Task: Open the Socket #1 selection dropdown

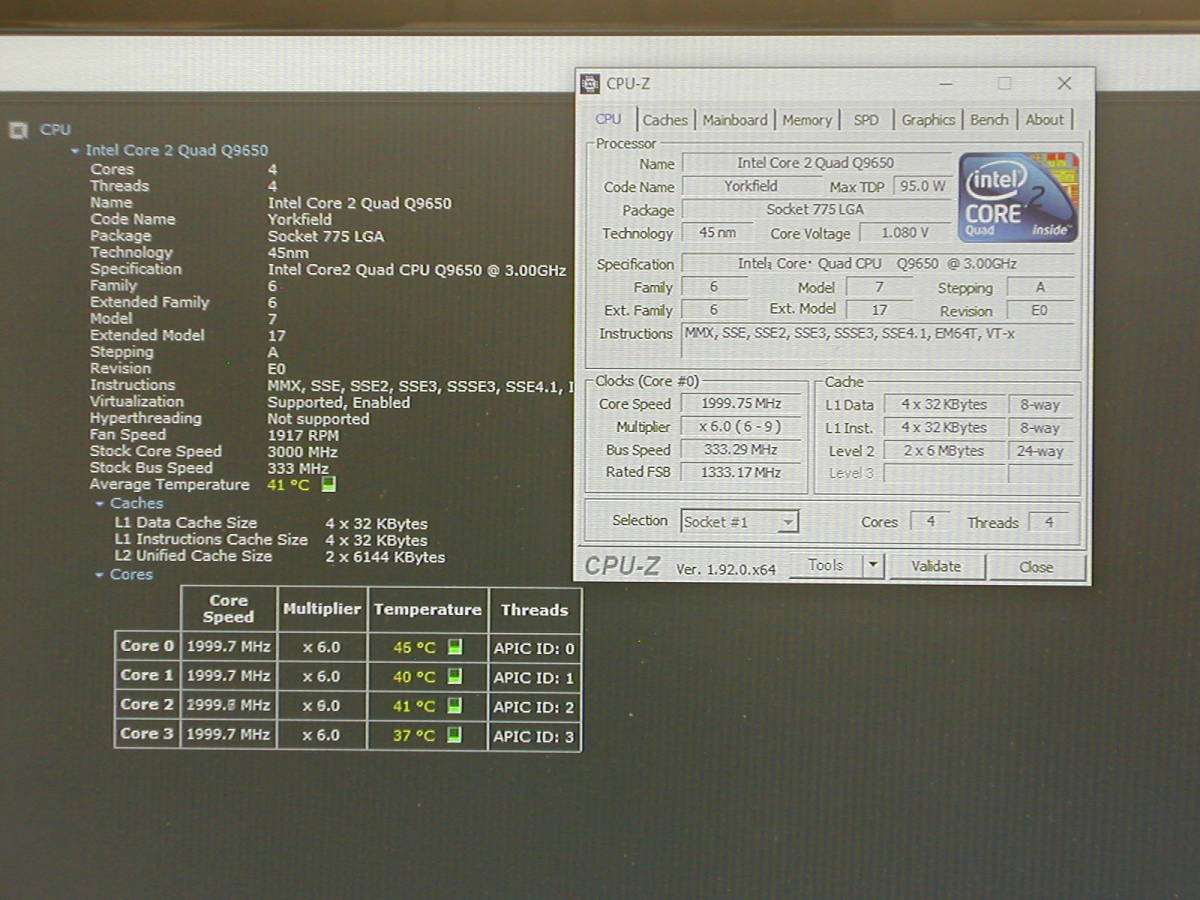Action: 788,522
